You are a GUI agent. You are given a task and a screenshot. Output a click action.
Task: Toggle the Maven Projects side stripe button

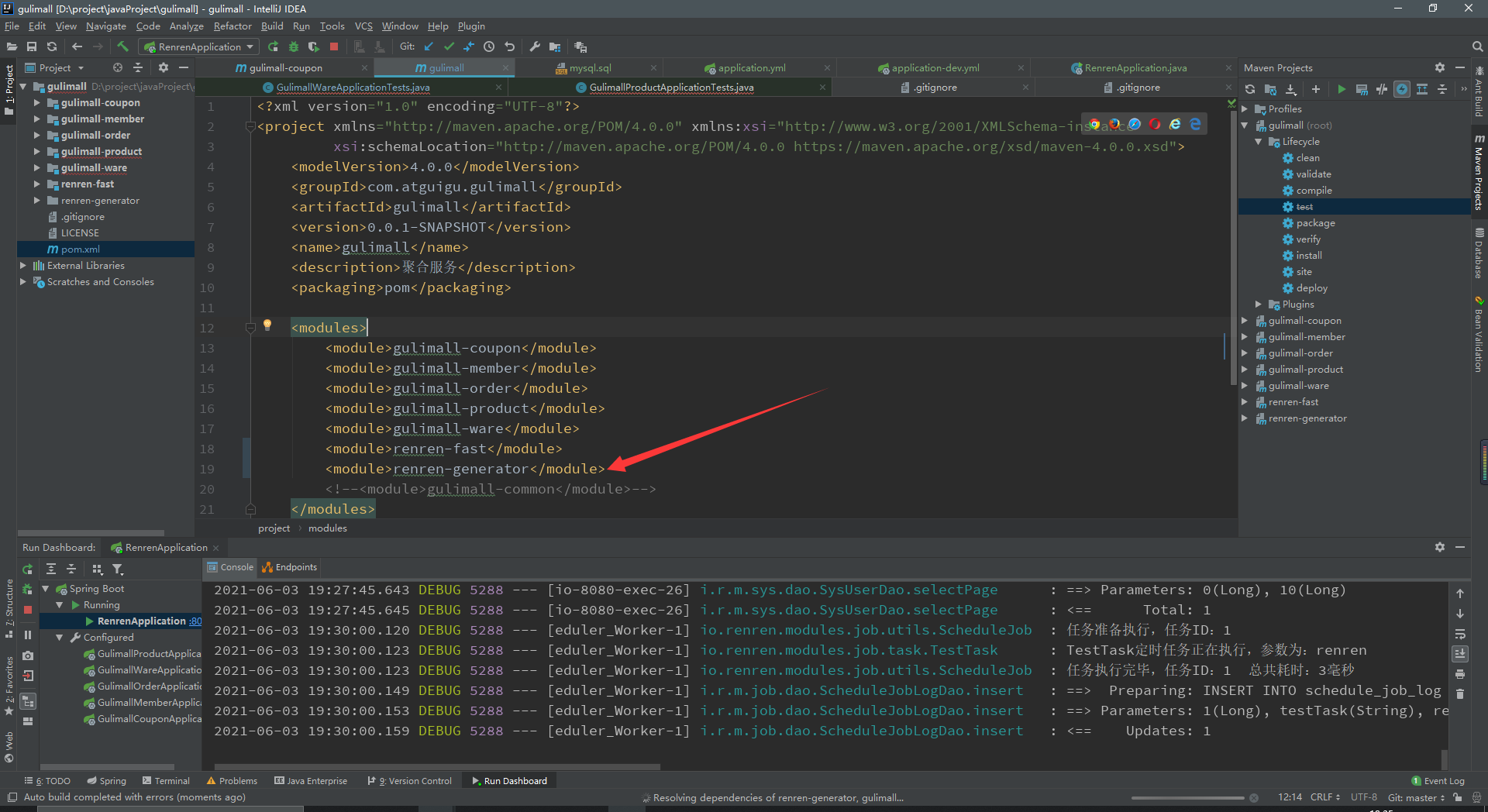tap(1479, 171)
